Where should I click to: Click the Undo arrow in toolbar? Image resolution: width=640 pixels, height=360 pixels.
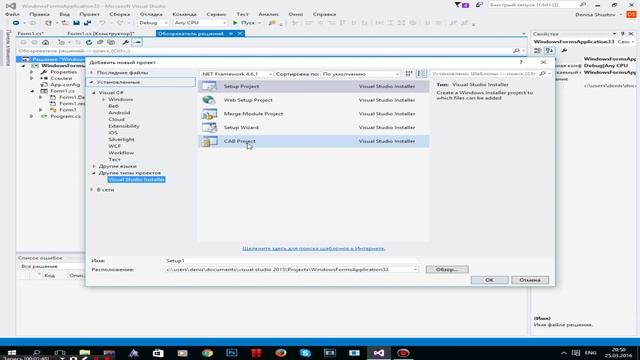coord(102,23)
